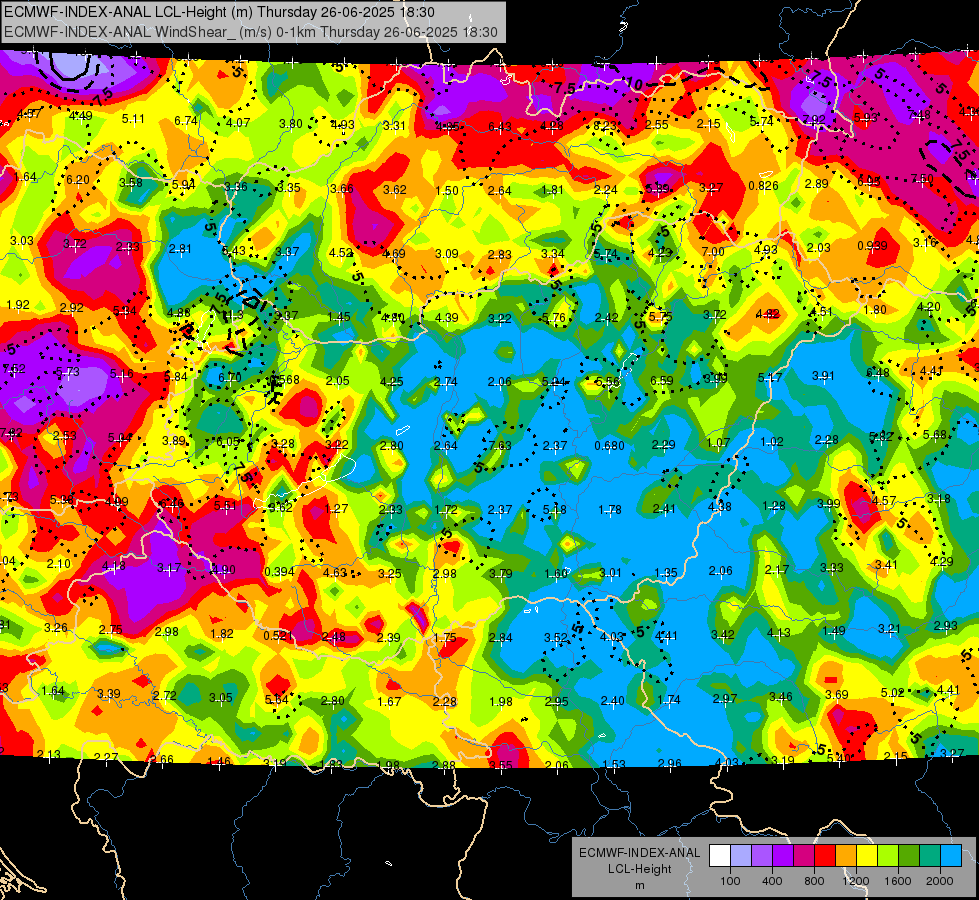This screenshot has width=979, height=900.
Task: Click the wind shear value 1.81
Action: tap(553, 190)
